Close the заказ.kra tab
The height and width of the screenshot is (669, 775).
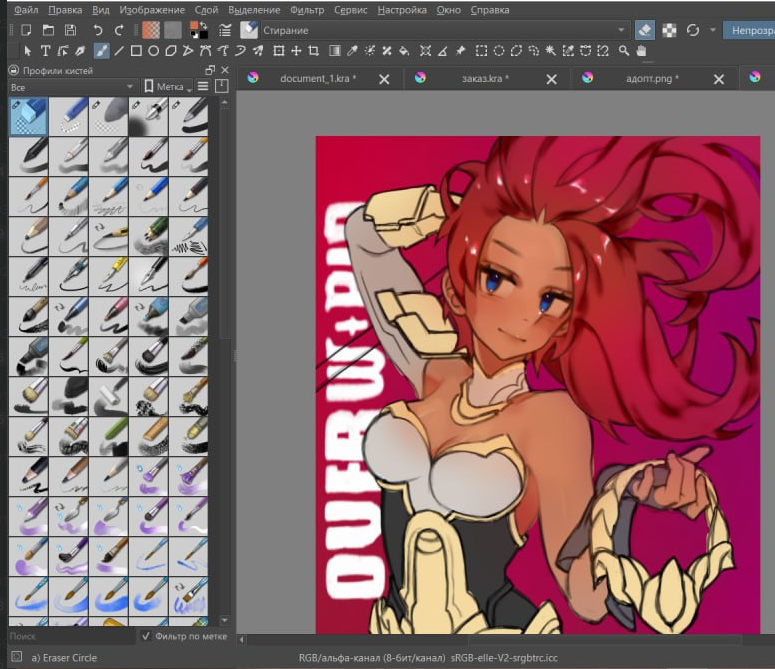click(552, 79)
